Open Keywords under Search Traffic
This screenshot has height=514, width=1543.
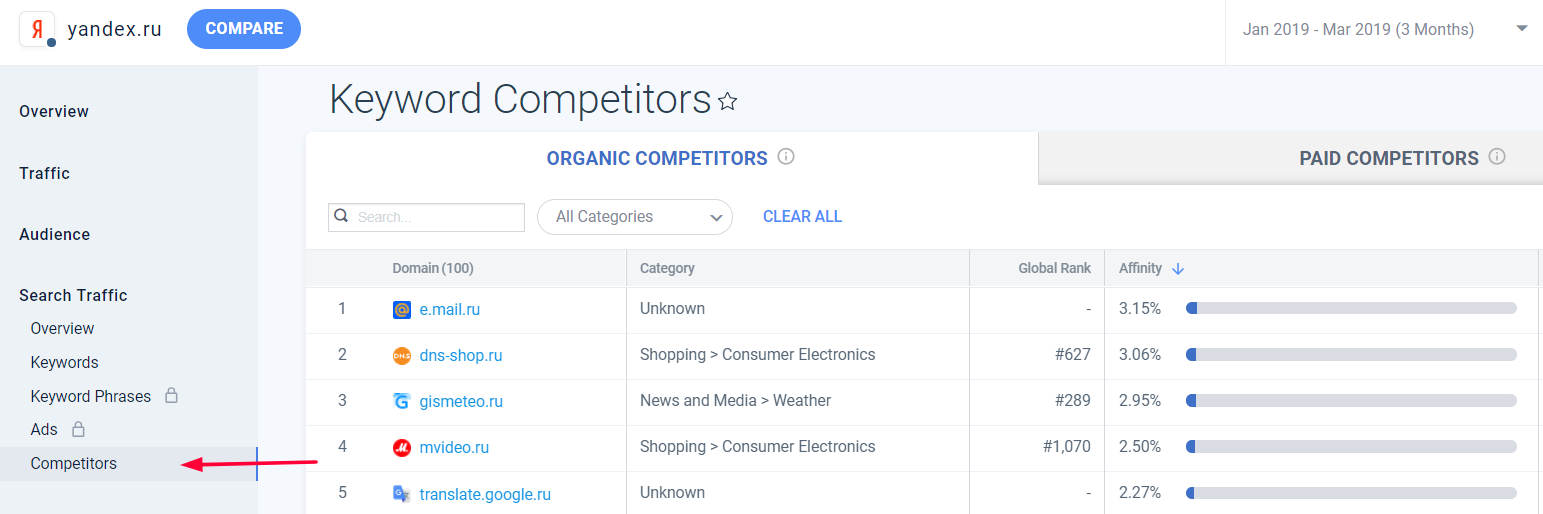(65, 362)
